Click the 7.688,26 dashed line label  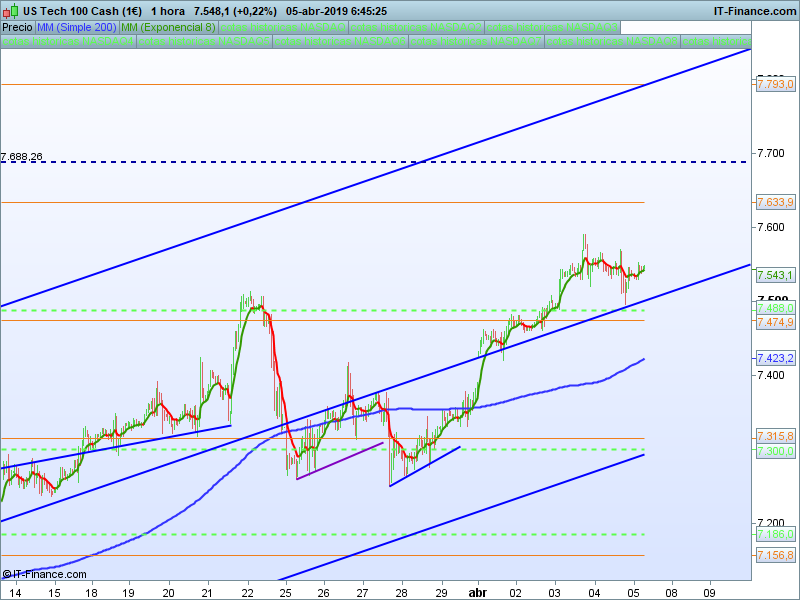click(21, 157)
